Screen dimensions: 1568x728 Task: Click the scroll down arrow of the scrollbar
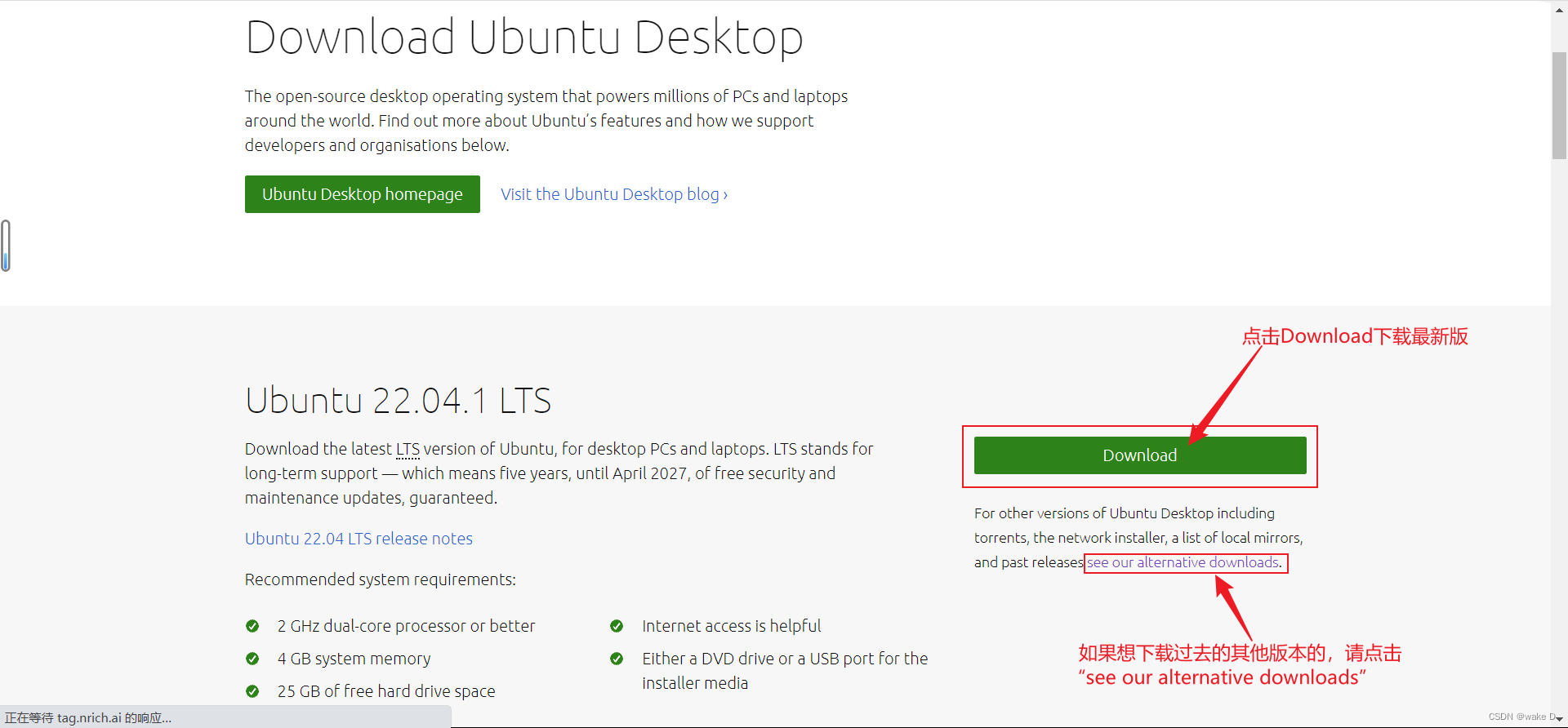point(1559,719)
